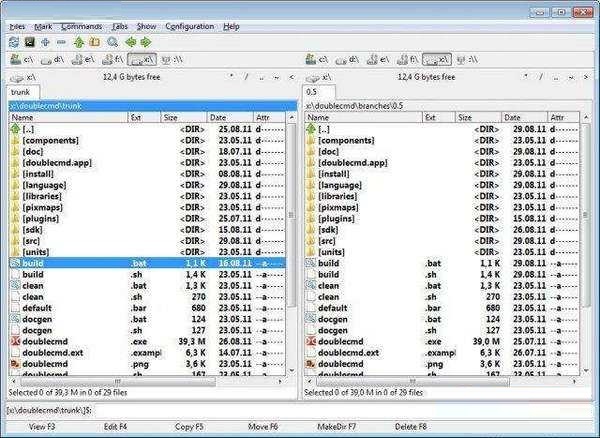600x438 pixels.
Task: Click the Move F6 button
Action: pyautogui.click(x=263, y=427)
